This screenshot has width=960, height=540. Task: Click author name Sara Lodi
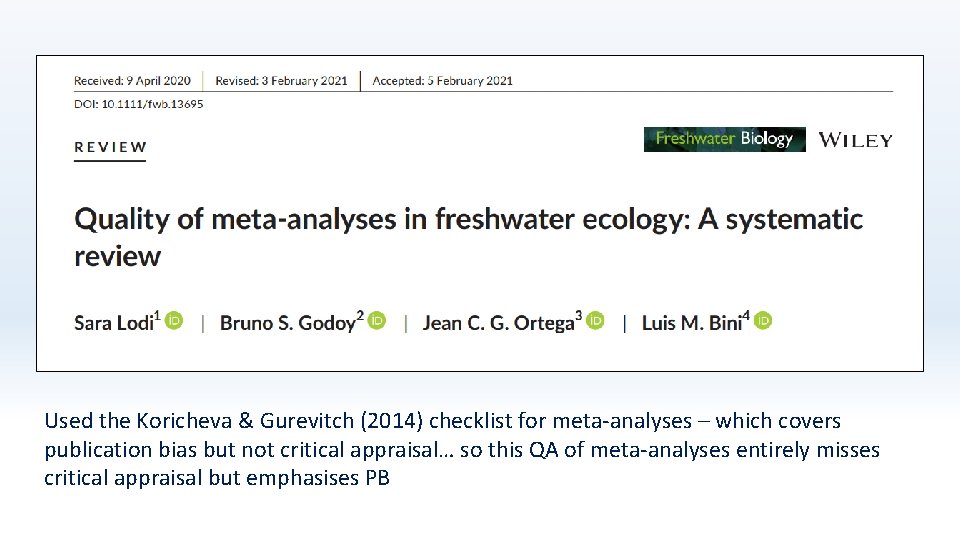[x=114, y=322]
